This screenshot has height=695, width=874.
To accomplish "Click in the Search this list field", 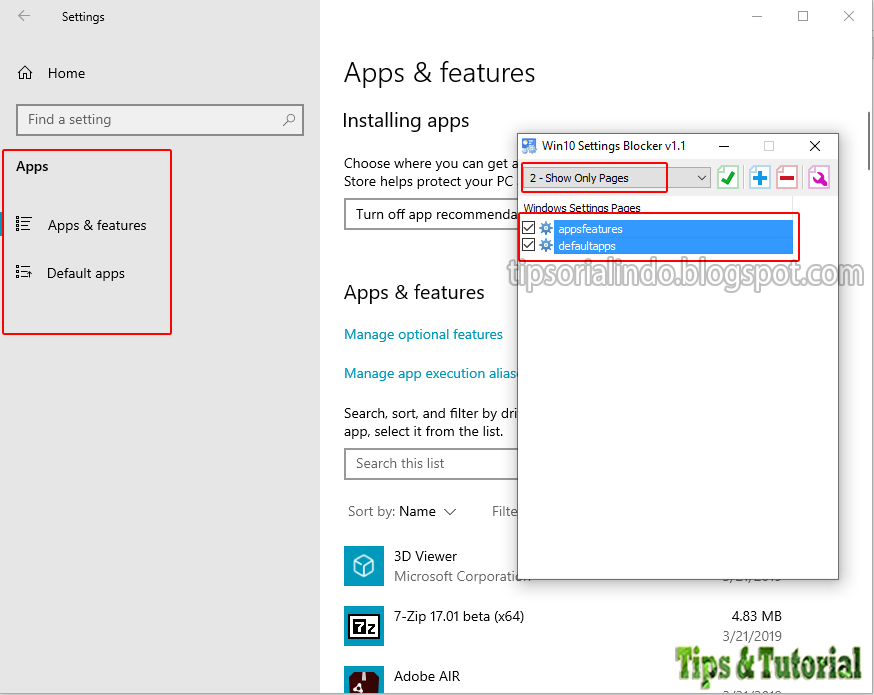I will coord(431,464).
